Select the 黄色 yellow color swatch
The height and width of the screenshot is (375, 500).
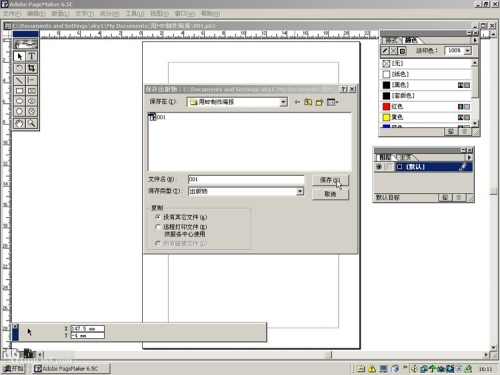pyautogui.click(x=426, y=117)
